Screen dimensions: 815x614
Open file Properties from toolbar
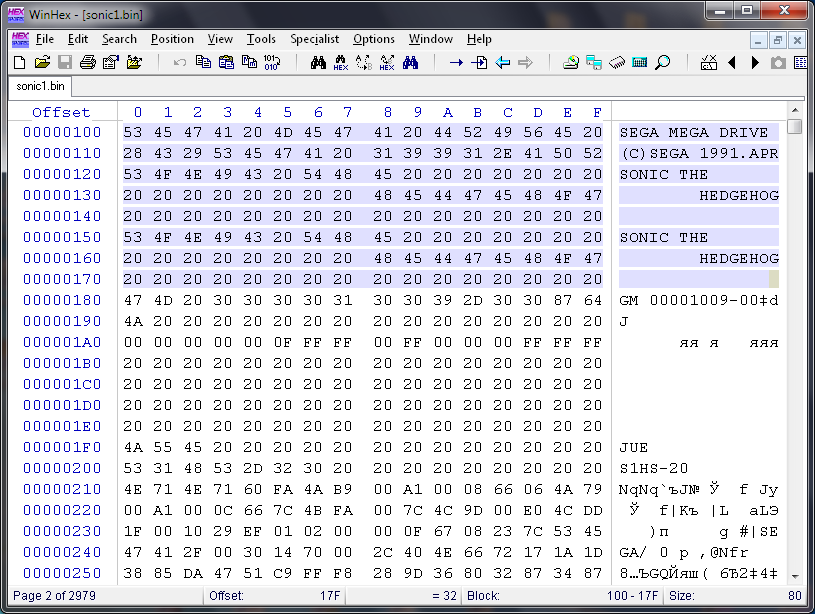click(111, 62)
